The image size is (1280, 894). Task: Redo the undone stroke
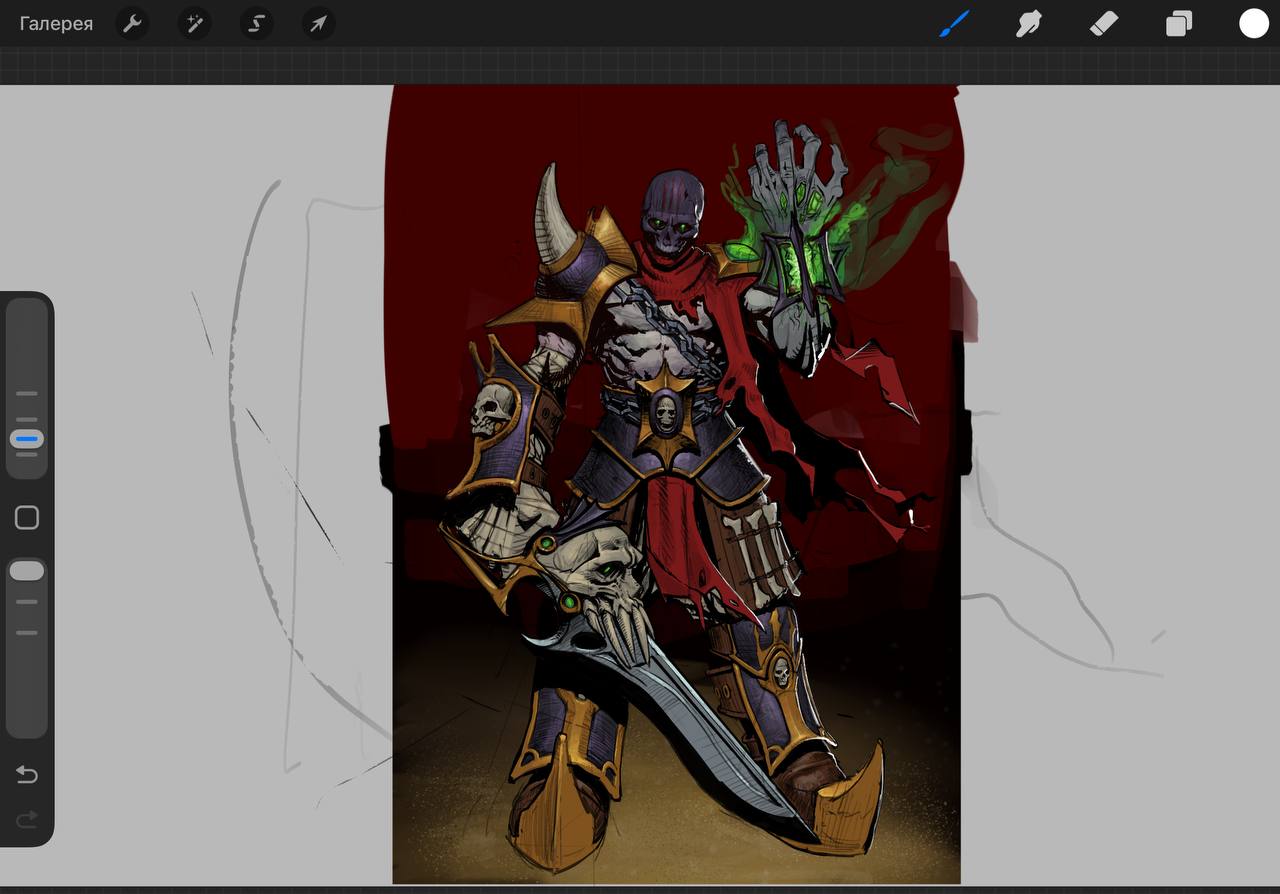(27, 820)
